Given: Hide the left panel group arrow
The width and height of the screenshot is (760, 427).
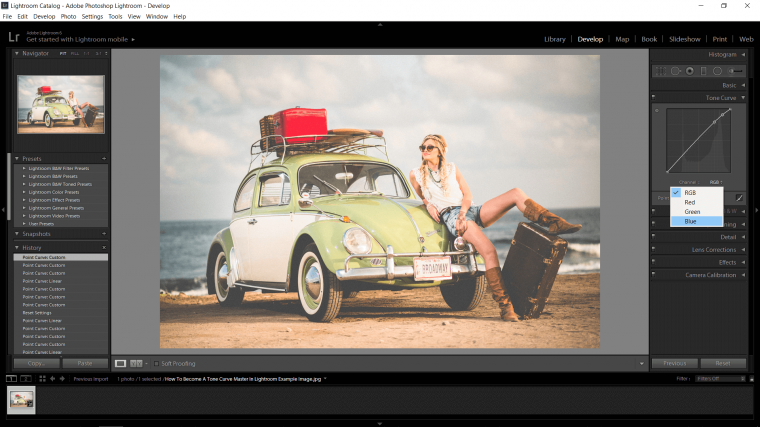Looking at the screenshot, I should coord(3,210).
